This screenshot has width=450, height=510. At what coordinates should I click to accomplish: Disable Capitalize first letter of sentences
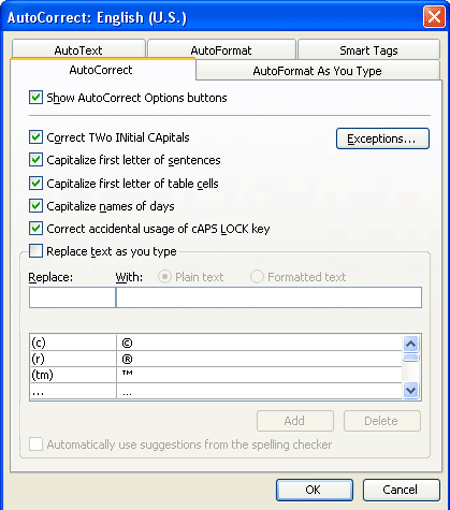coord(36,160)
